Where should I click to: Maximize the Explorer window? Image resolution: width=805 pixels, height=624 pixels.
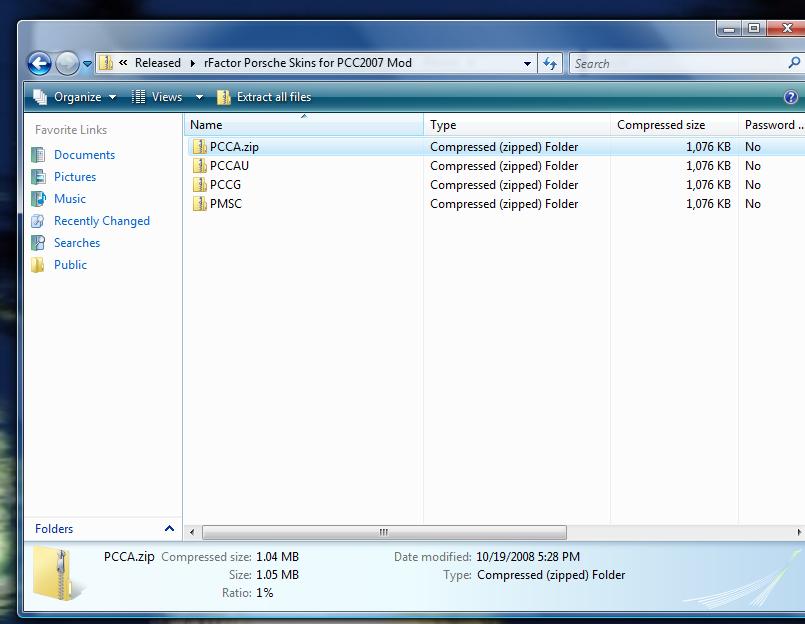pyautogui.click(x=754, y=29)
